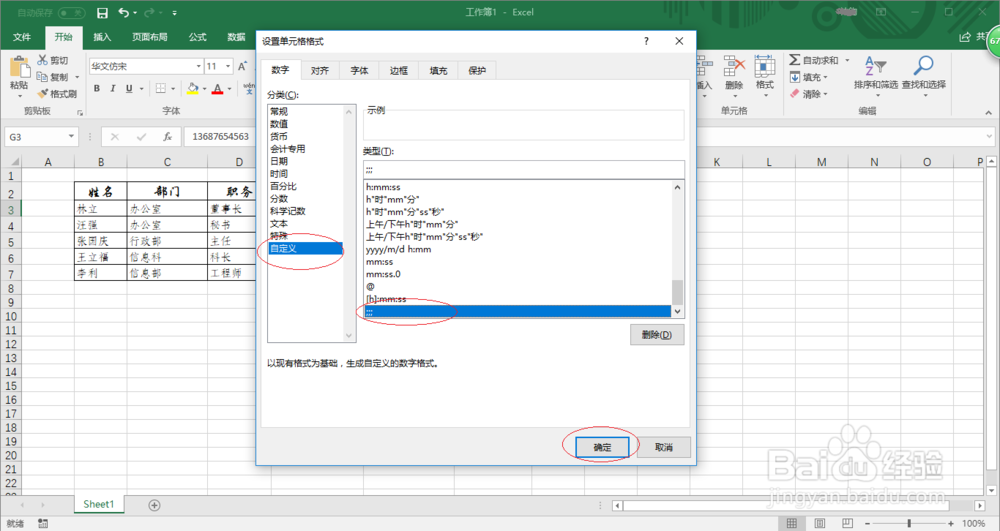Click the Normal view icon in the status bar
The image size is (1000, 531).
(791, 523)
